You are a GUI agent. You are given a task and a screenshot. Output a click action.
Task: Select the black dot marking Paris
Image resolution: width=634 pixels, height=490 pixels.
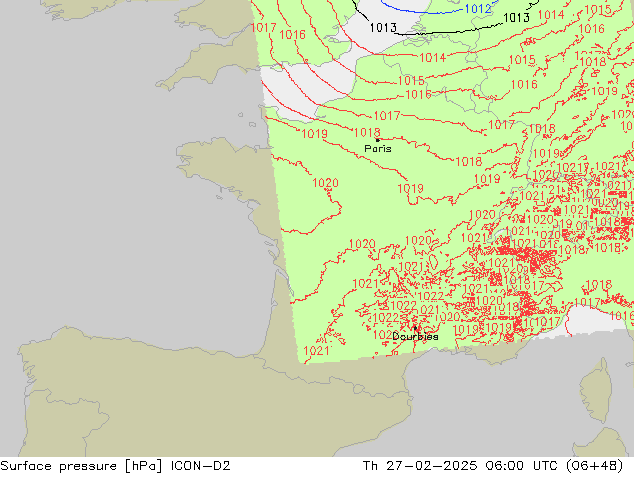pos(378,140)
